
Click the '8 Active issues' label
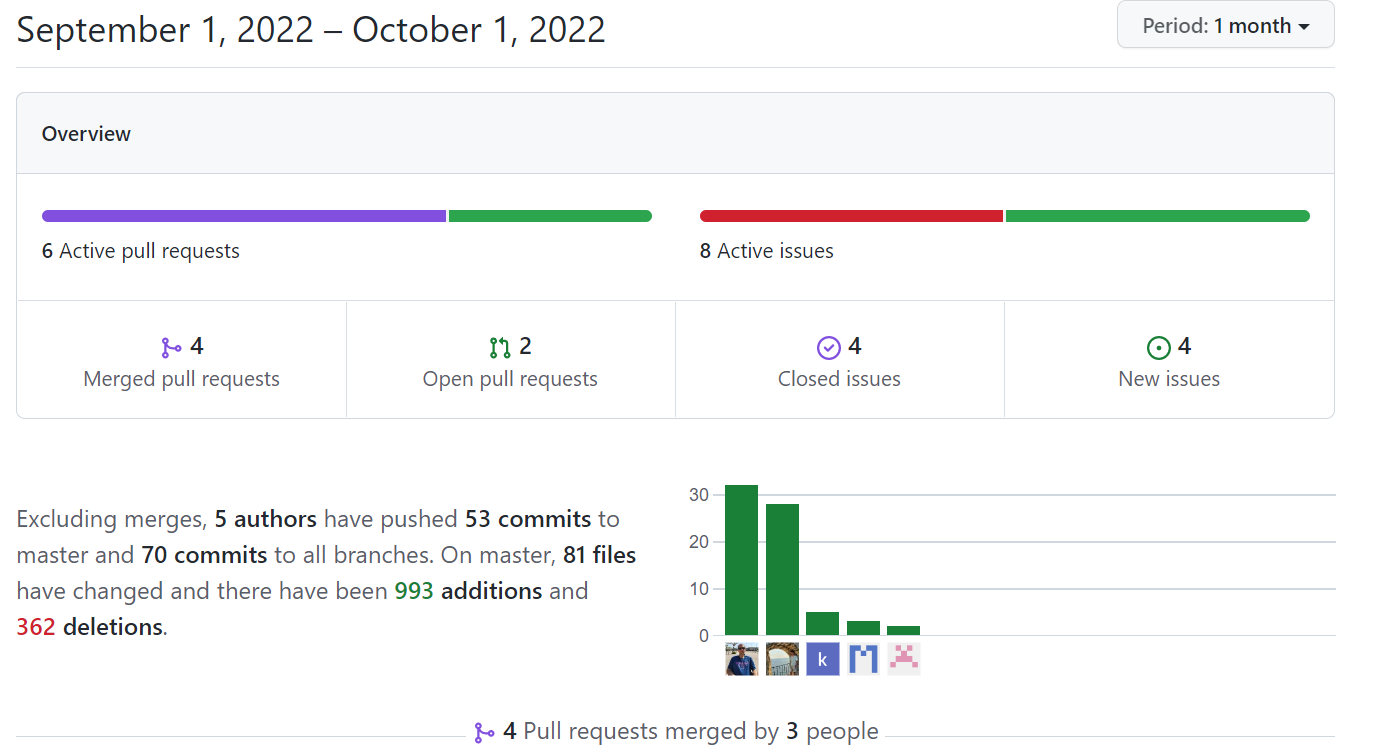(767, 250)
